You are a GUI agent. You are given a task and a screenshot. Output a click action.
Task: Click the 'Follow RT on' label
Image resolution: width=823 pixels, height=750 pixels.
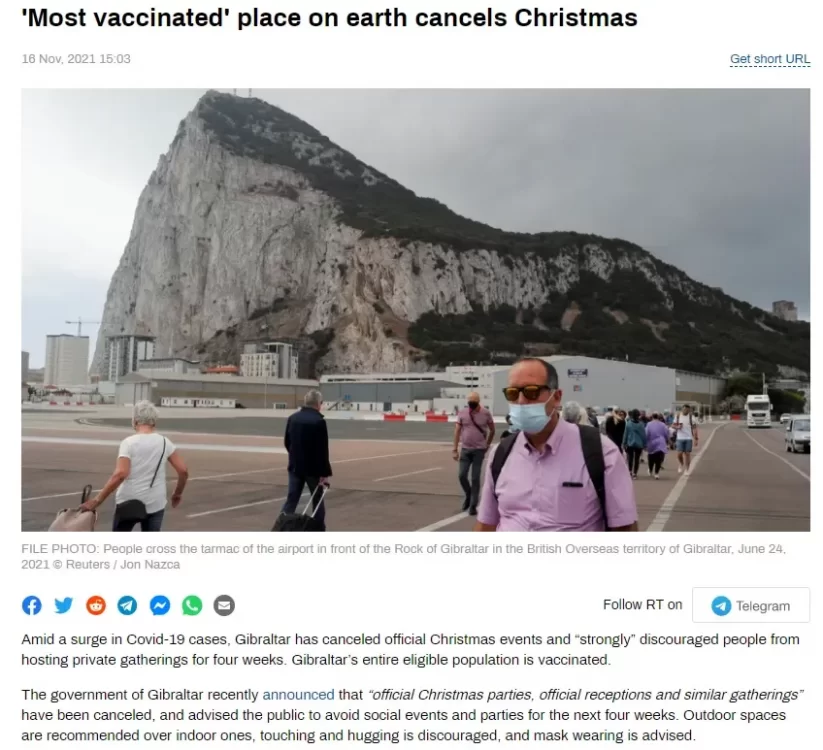click(x=642, y=605)
